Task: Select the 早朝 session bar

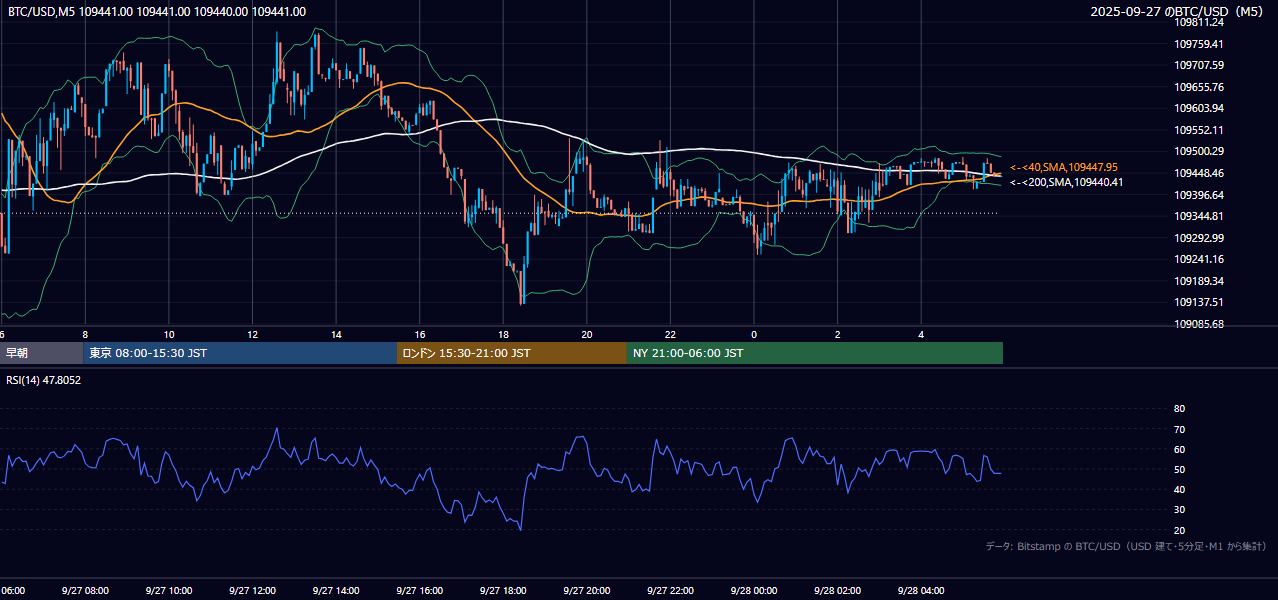Action: (42, 353)
